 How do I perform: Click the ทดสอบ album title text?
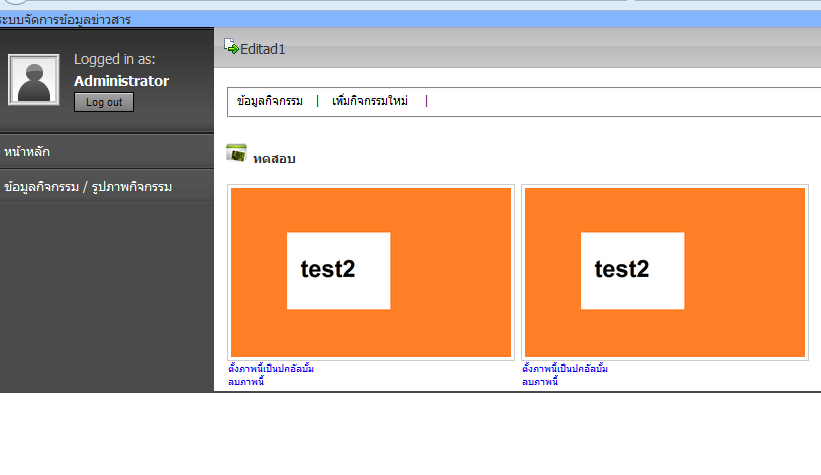point(274,159)
